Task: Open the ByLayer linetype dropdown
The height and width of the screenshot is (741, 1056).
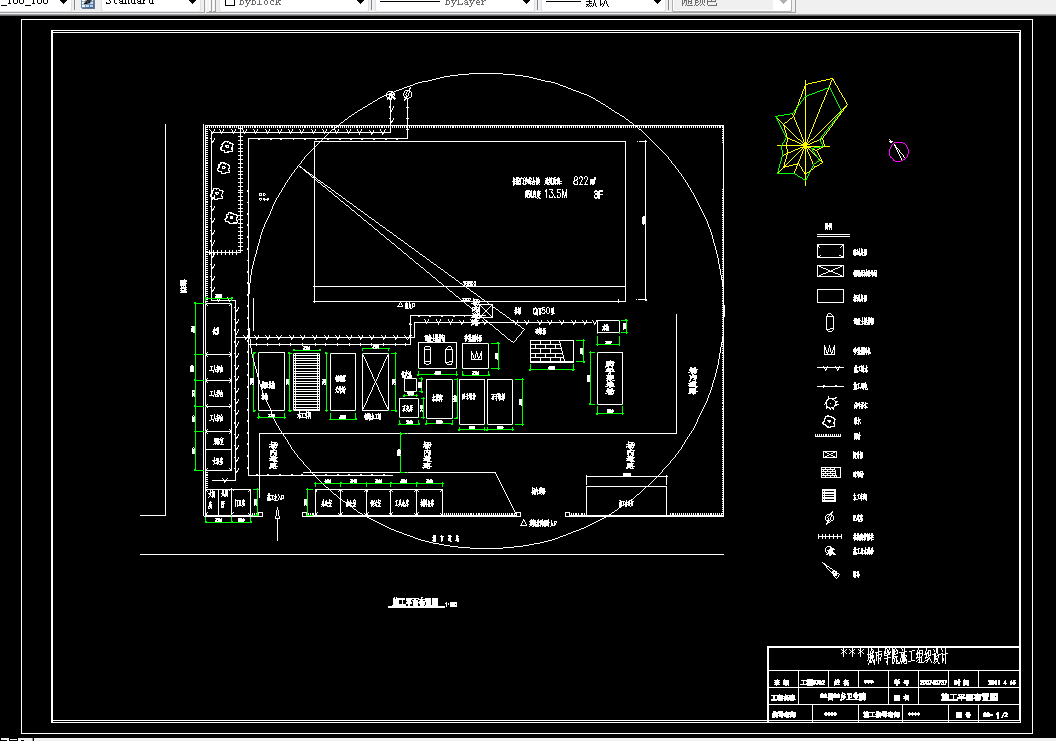Action: tap(526, 3)
